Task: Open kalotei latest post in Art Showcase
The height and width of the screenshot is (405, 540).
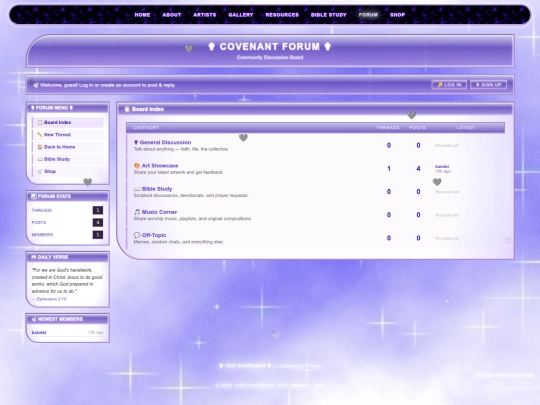Action: [x=442, y=166]
